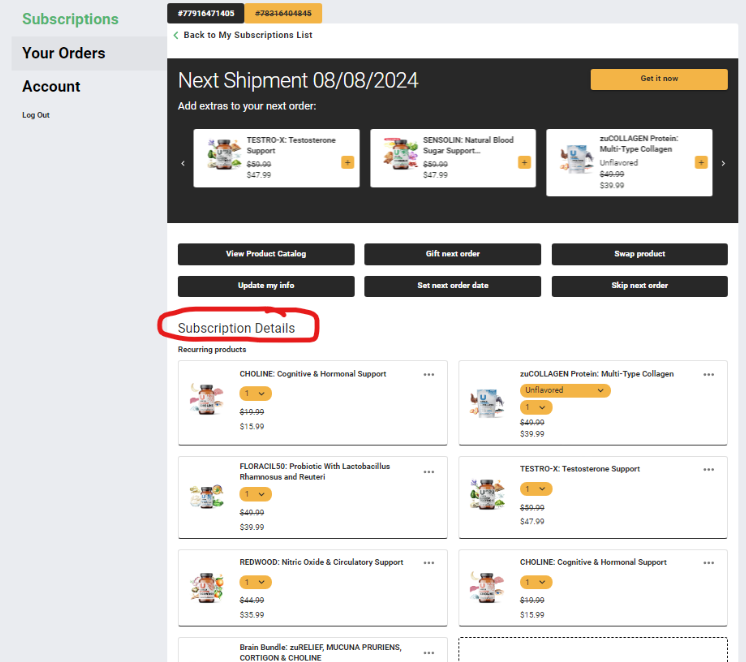
Task: Switch to subscription tab #78316404845
Action: click(283, 13)
